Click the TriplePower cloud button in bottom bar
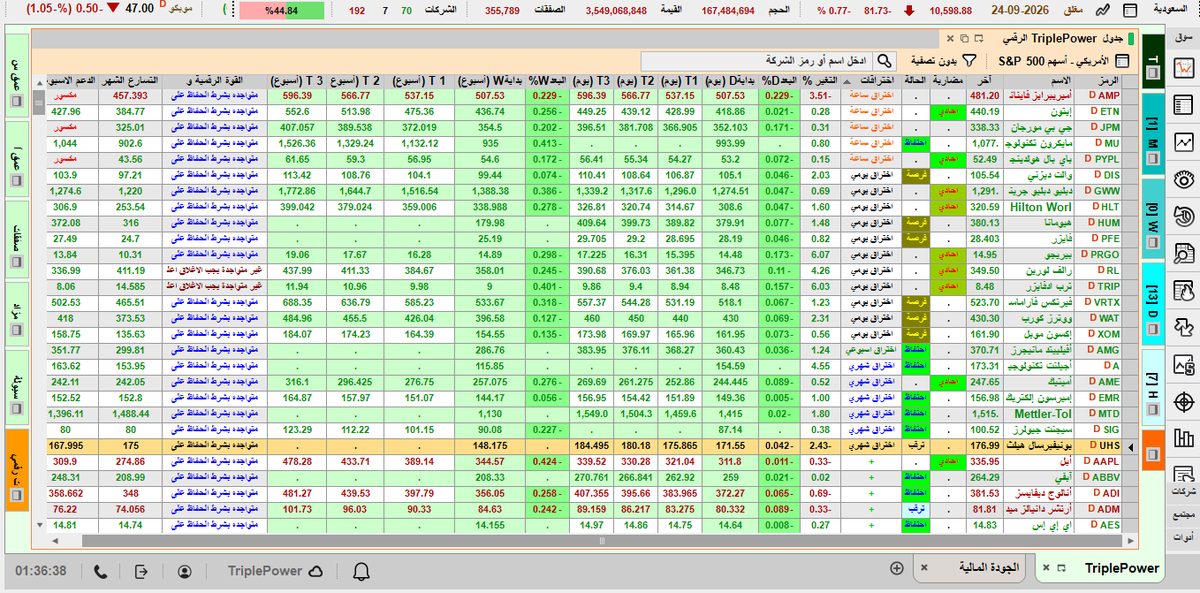Image resolution: width=1200 pixels, height=593 pixels. pos(274,571)
